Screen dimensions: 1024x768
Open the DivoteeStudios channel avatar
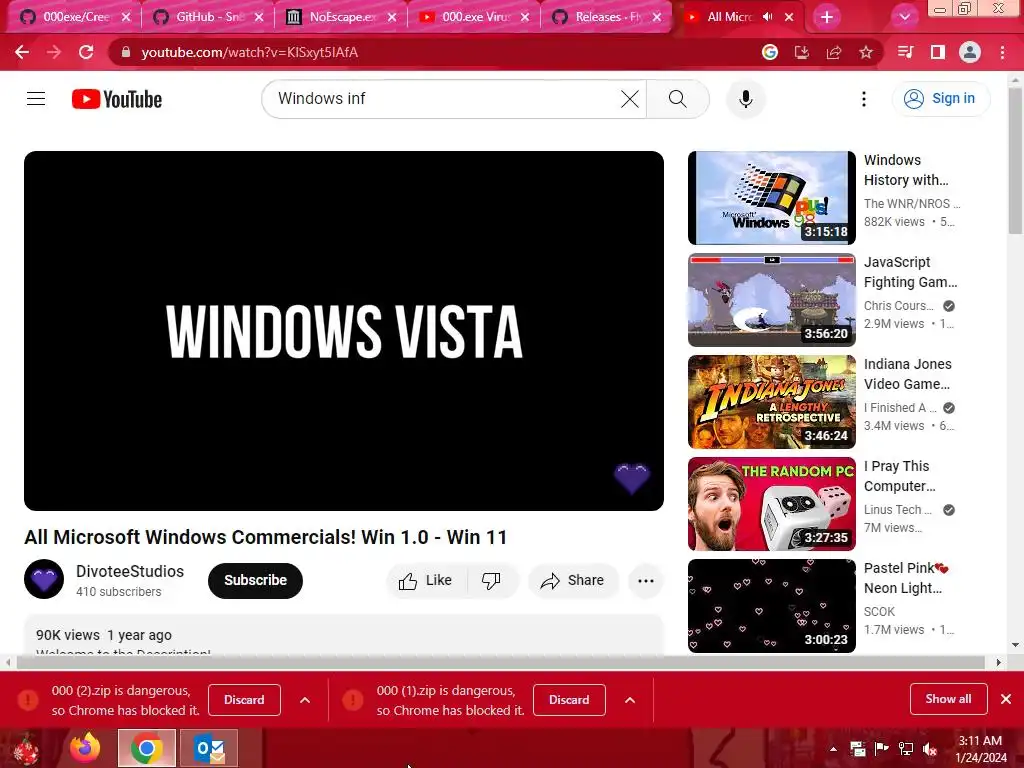44,579
